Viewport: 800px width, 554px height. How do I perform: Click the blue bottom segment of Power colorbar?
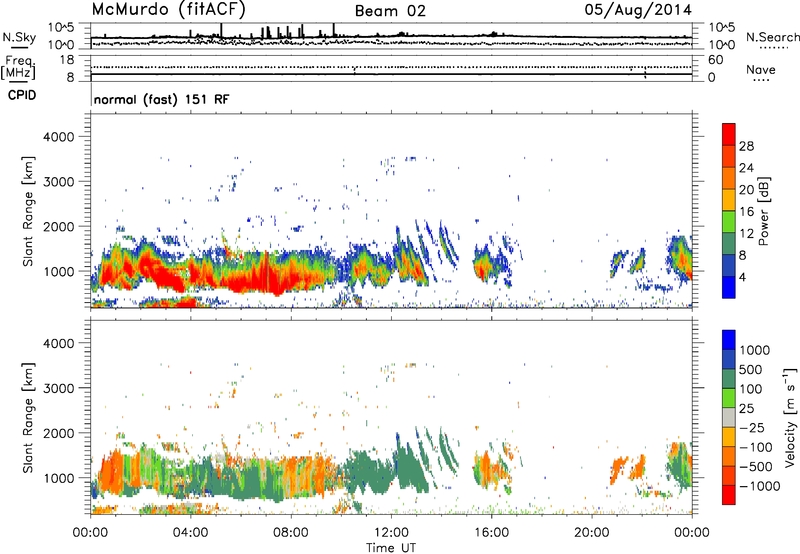pos(729,287)
